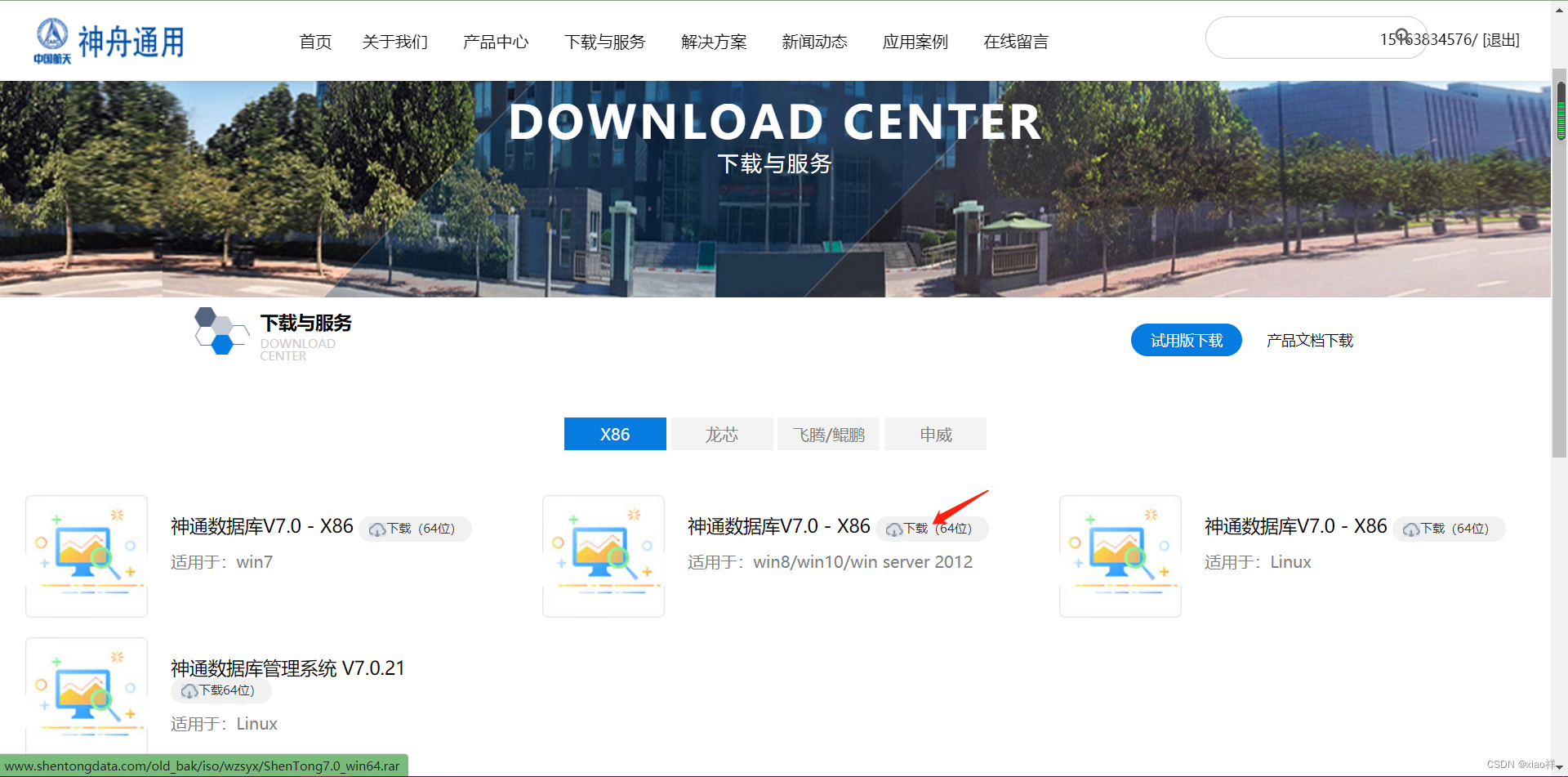Select 产品文档下载
1568x777 pixels.
click(x=1310, y=340)
